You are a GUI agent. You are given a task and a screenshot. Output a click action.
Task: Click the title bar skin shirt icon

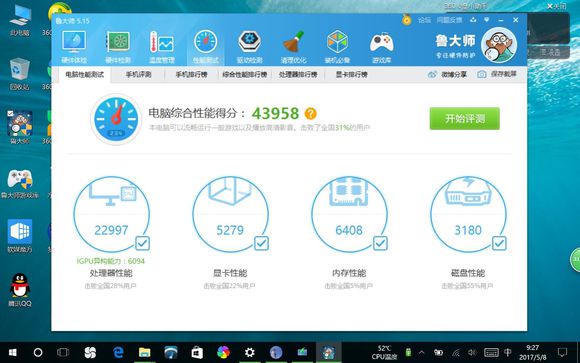[473, 20]
